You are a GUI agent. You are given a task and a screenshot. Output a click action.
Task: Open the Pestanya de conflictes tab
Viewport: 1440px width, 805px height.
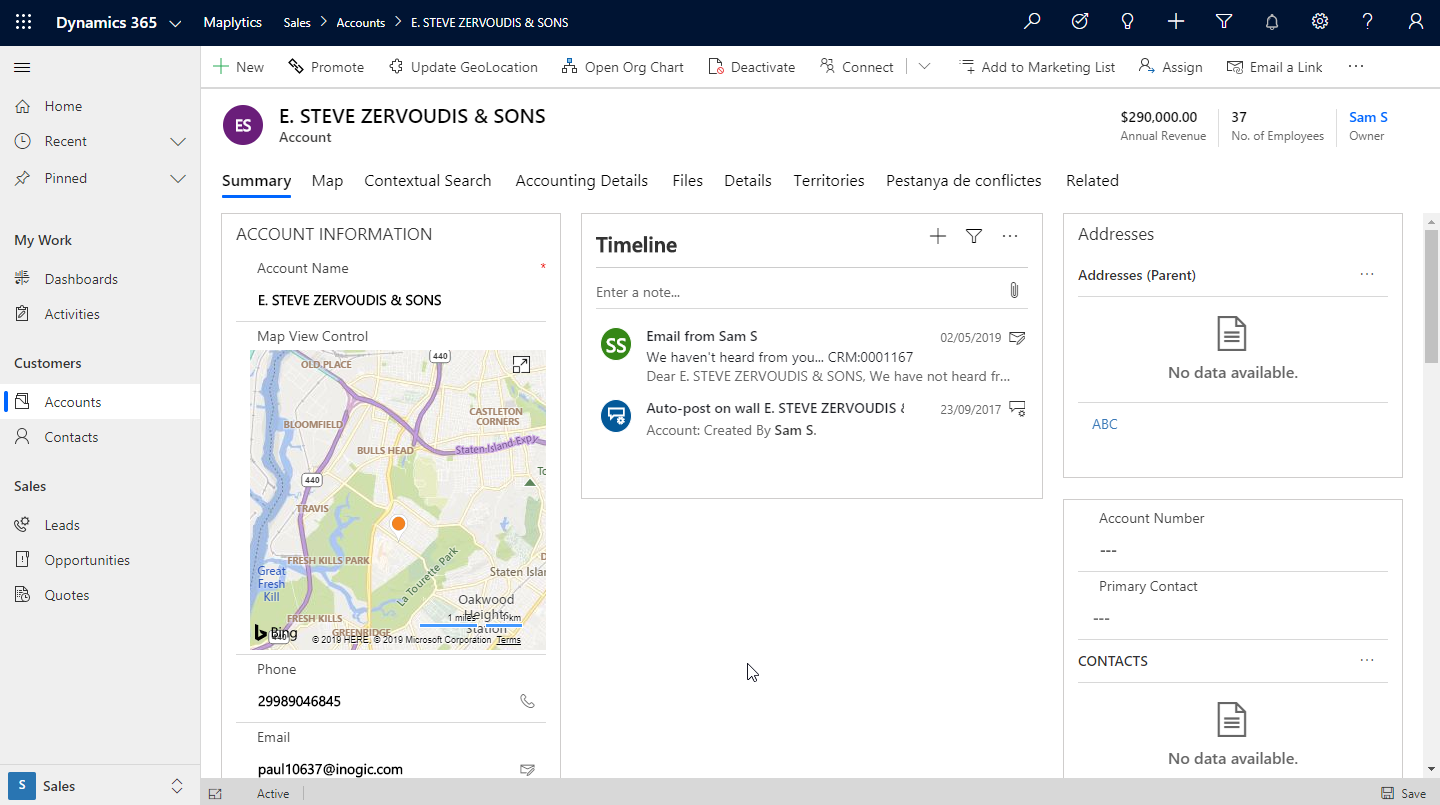click(964, 181)
